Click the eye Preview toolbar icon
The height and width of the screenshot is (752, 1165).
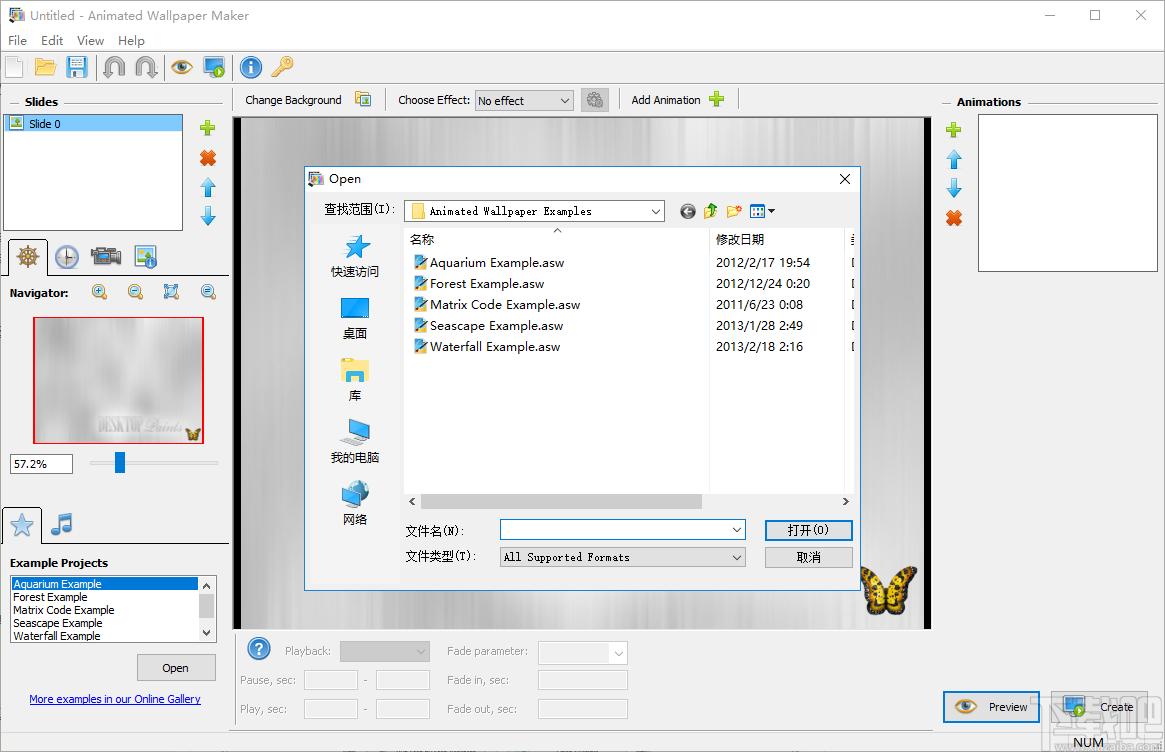click(181, 67)
